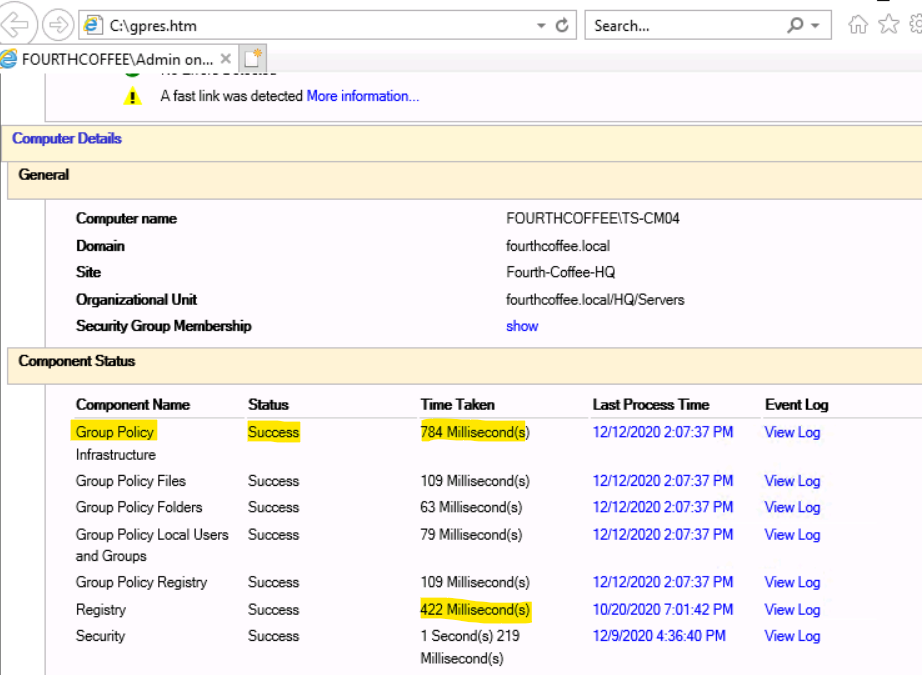922x675 pixels.
Task: Go back with the browser Back arrow
Action: pyautogui.click(x=16, y=25)
